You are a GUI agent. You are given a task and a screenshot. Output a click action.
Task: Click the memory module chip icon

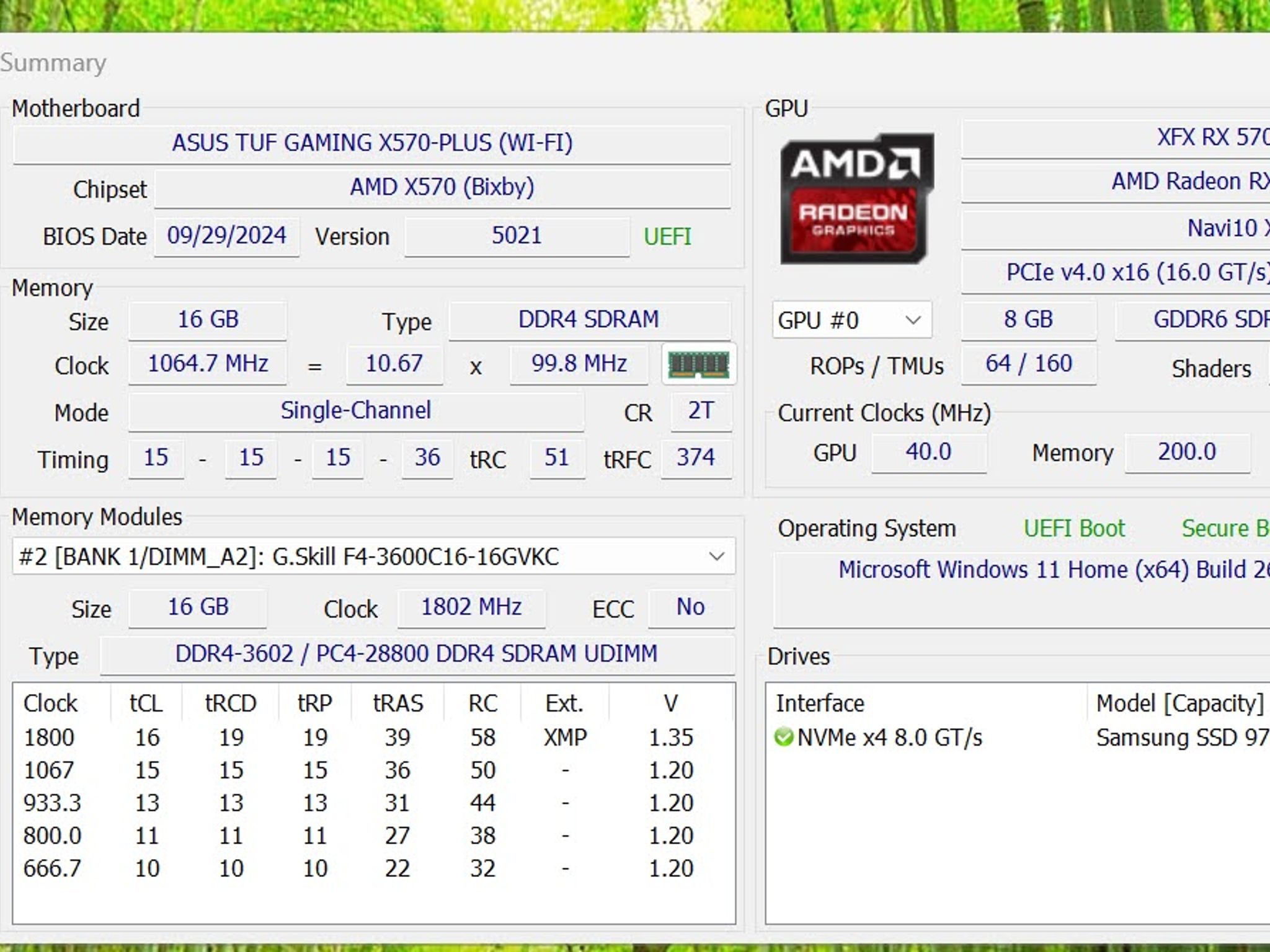click(x=698, y=364)
